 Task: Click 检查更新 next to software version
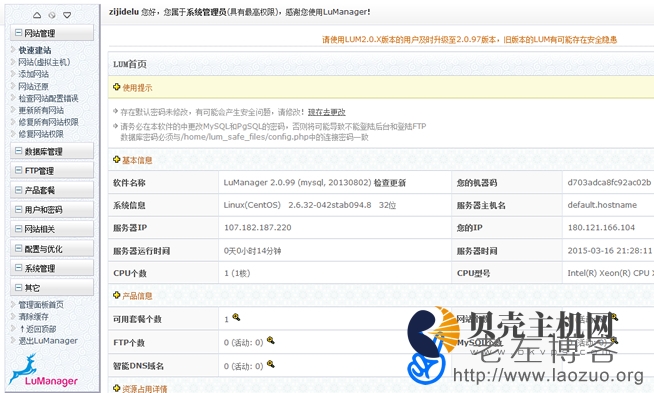pyautogui.click(x=390, y=183)
